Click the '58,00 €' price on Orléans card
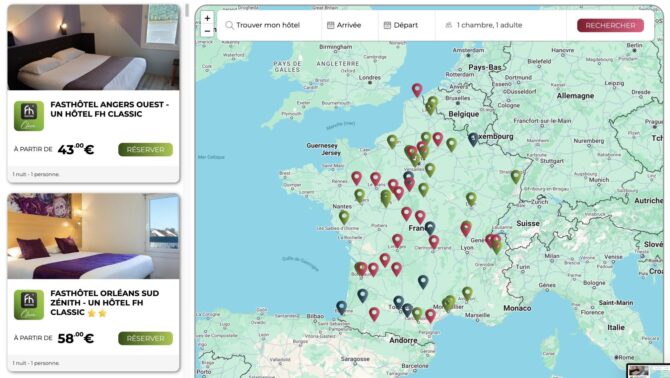This screenshot has width=670, height=378. [x=76, y=338]
